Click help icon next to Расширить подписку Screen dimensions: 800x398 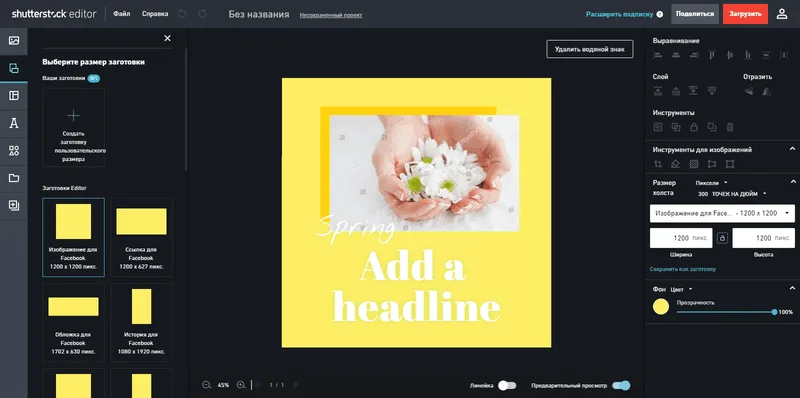[x=660, y=14]
